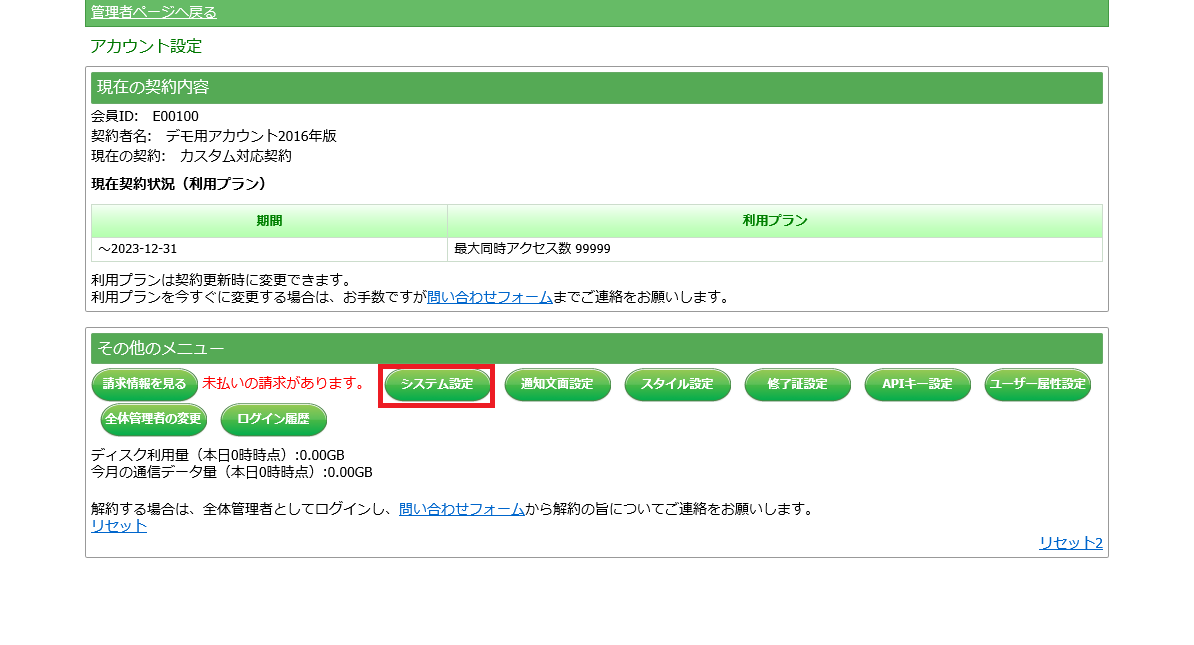View ログイン履歴

point(273,419)
